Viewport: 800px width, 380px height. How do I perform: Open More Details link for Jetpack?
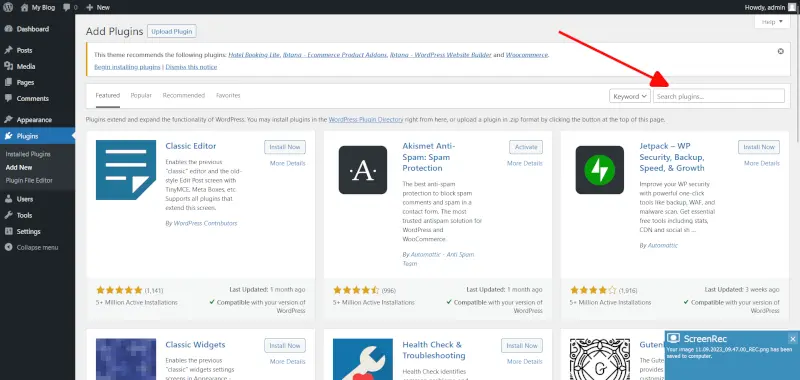point(762,163)
